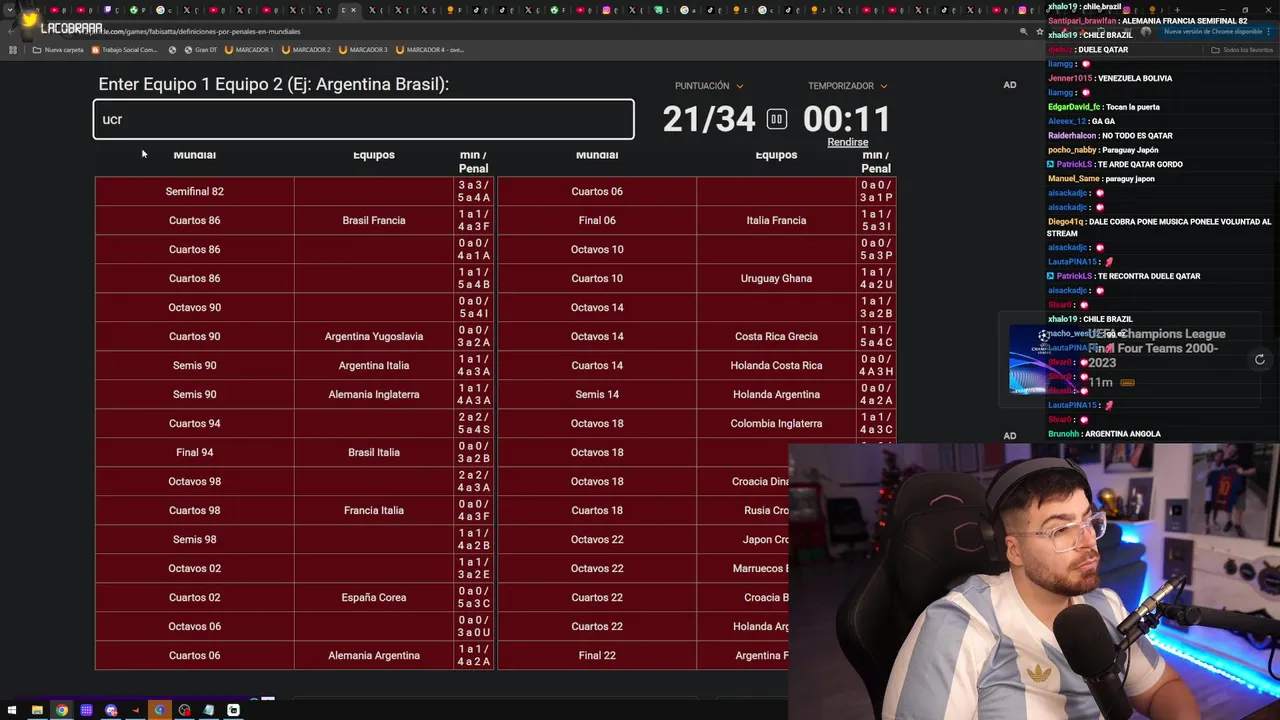Open the Nueva carpeta bookmarks folder
The width and height of the screenshot is (1280, 720).
(58, 49)
